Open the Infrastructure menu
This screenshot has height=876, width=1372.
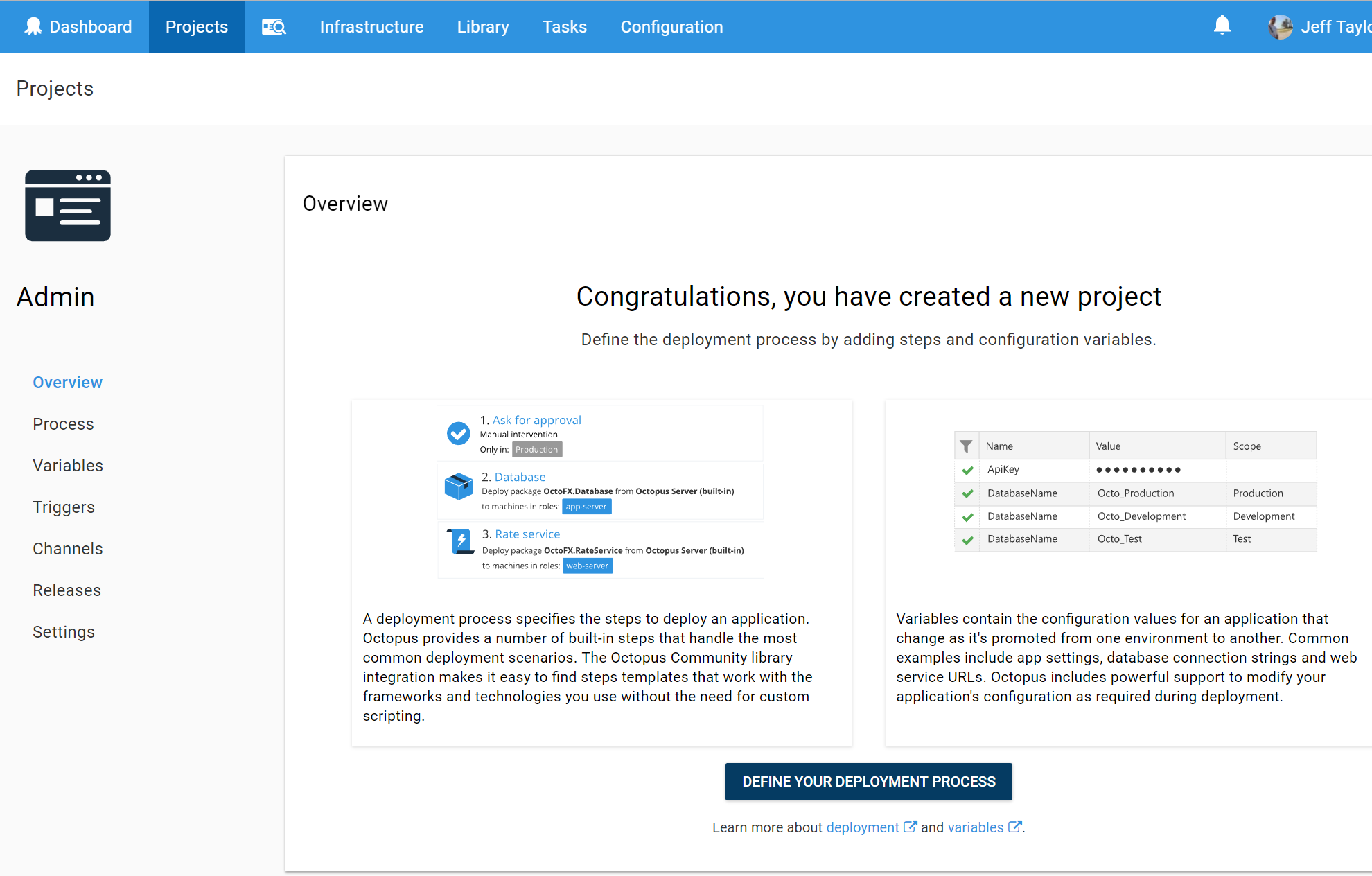tap(371, 27)
